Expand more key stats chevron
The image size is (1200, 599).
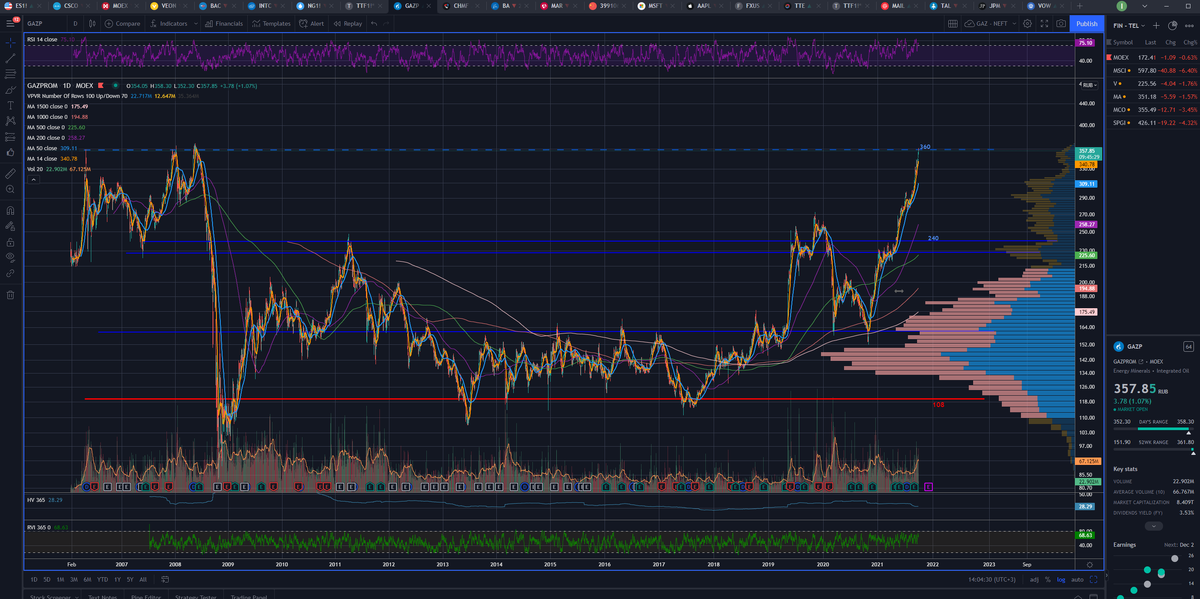coord(1154,525)
